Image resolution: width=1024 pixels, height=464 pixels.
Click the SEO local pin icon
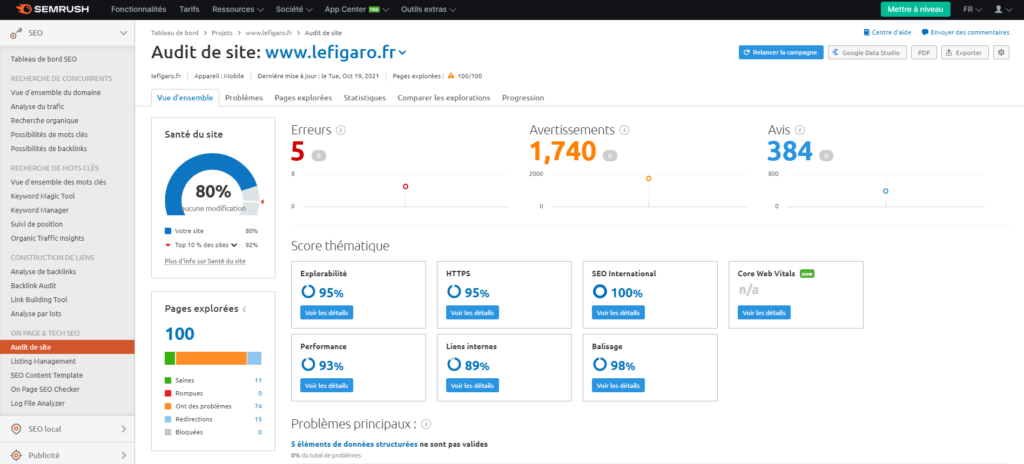18,429
